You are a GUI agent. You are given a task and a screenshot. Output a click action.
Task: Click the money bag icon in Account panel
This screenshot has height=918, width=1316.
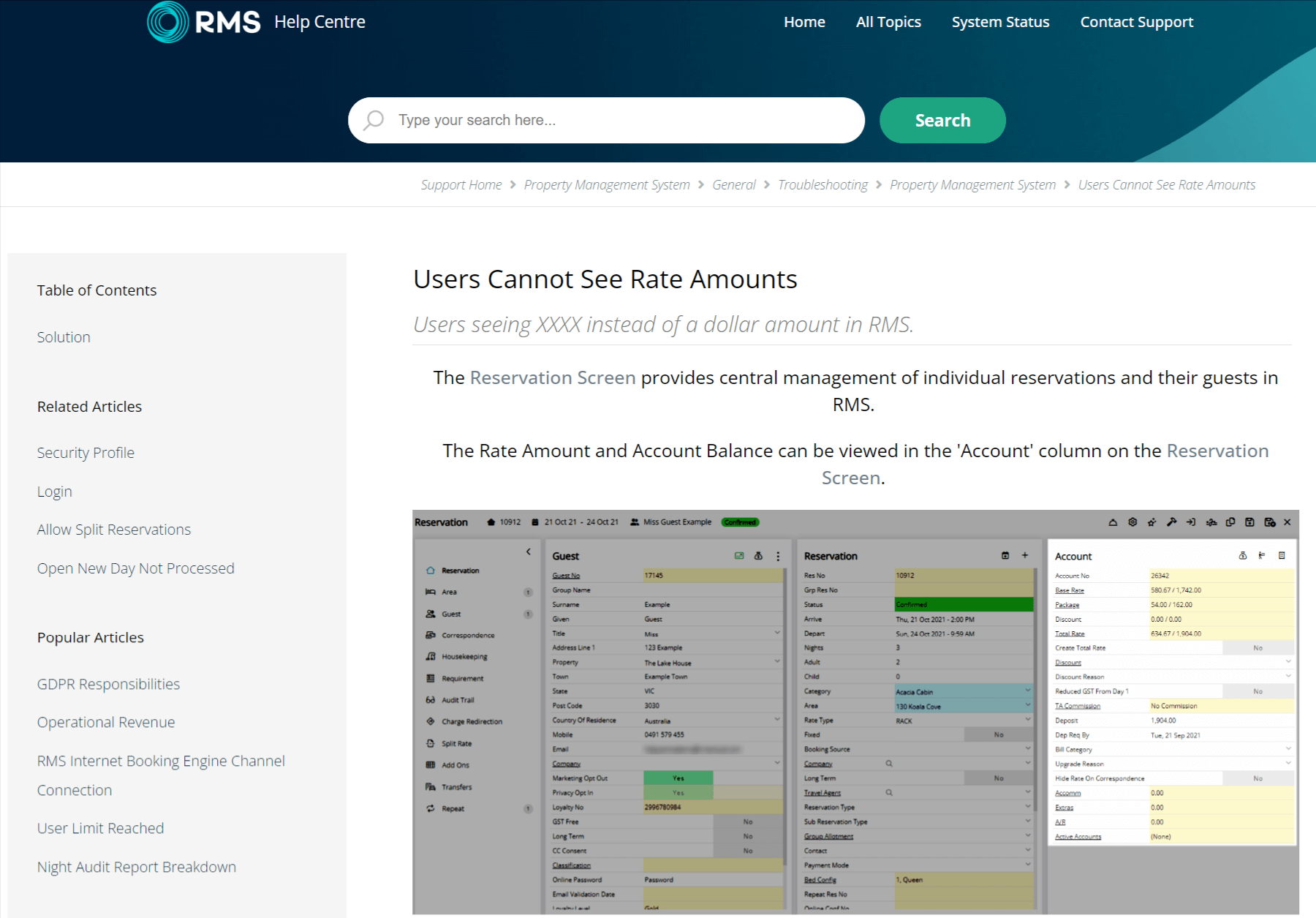(x=1243, y=556)
